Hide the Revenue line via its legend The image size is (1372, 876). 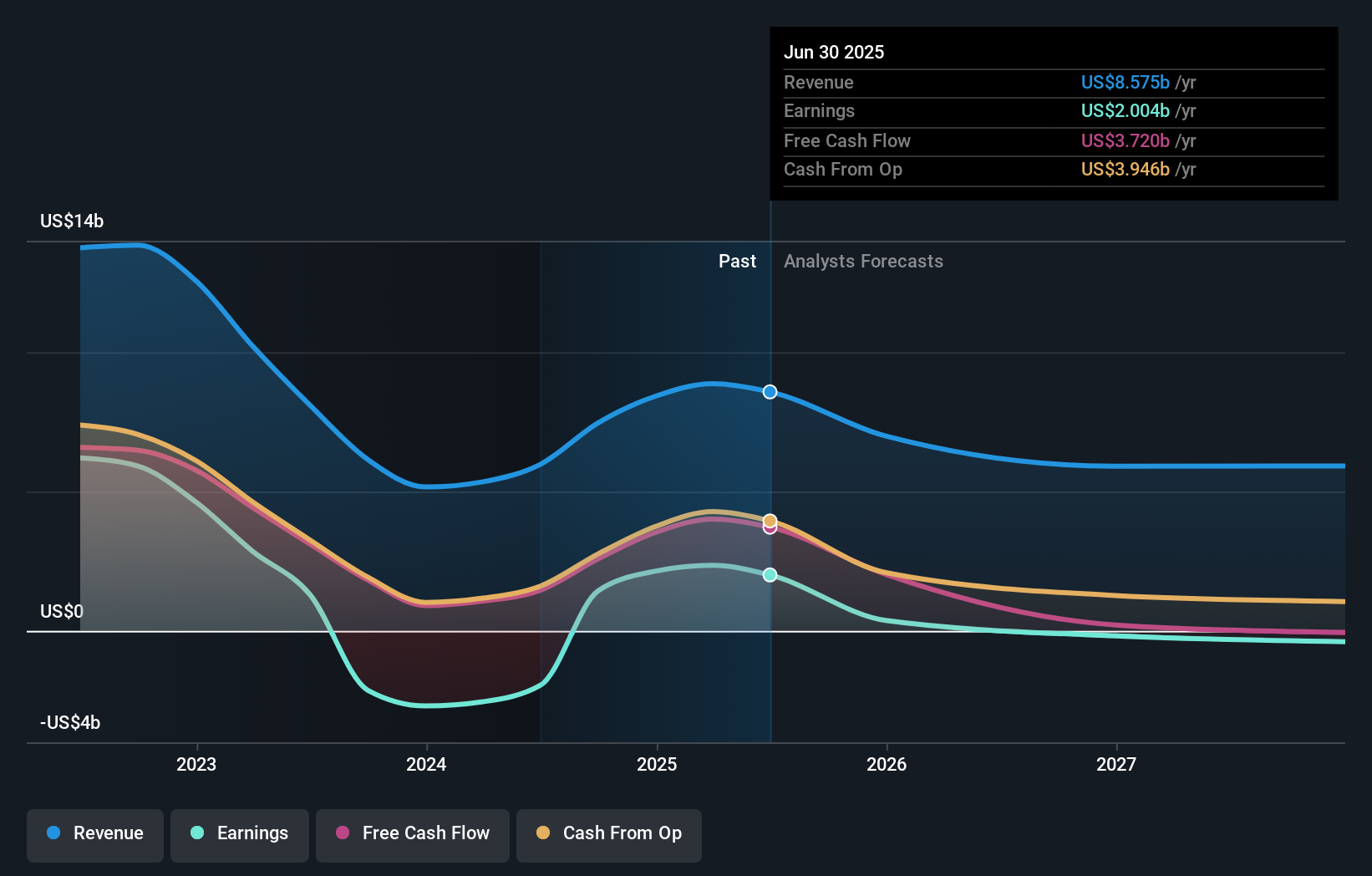point(94,833)
